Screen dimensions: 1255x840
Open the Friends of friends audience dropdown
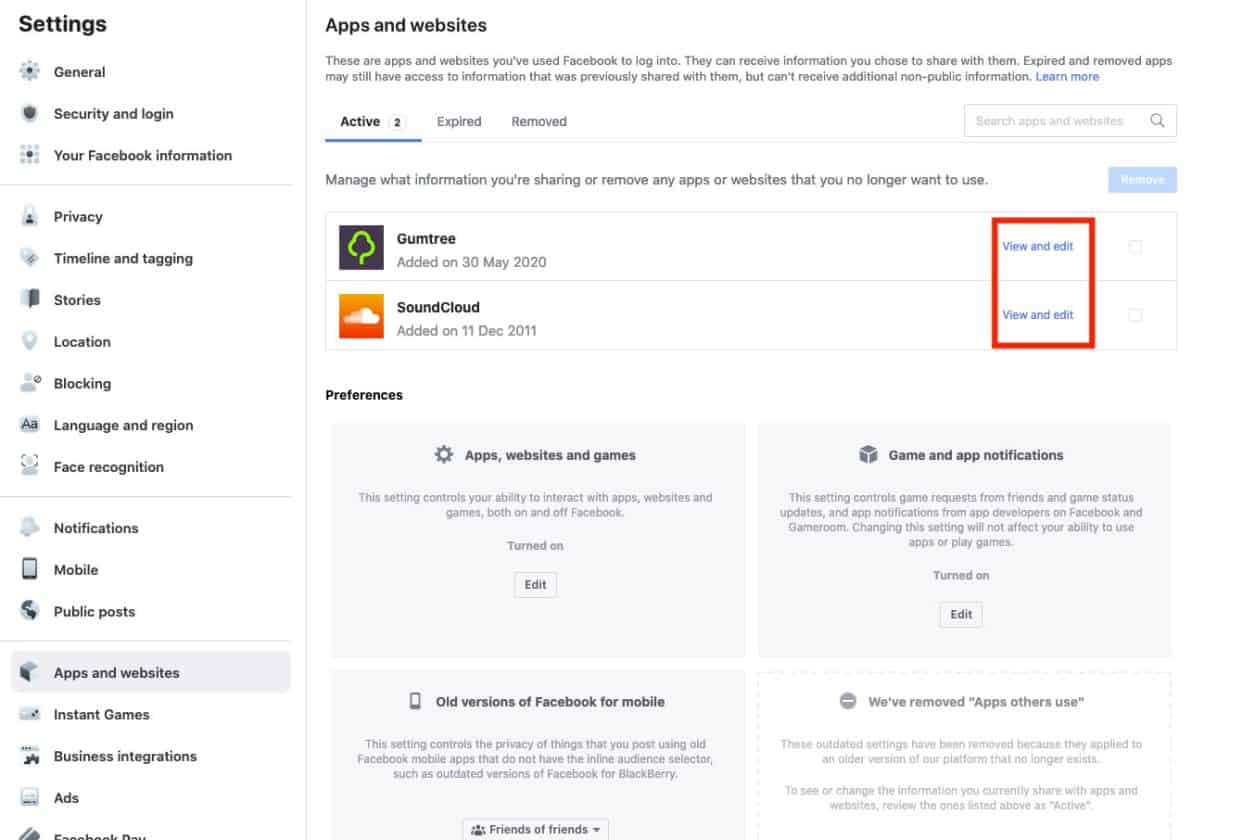535,829
